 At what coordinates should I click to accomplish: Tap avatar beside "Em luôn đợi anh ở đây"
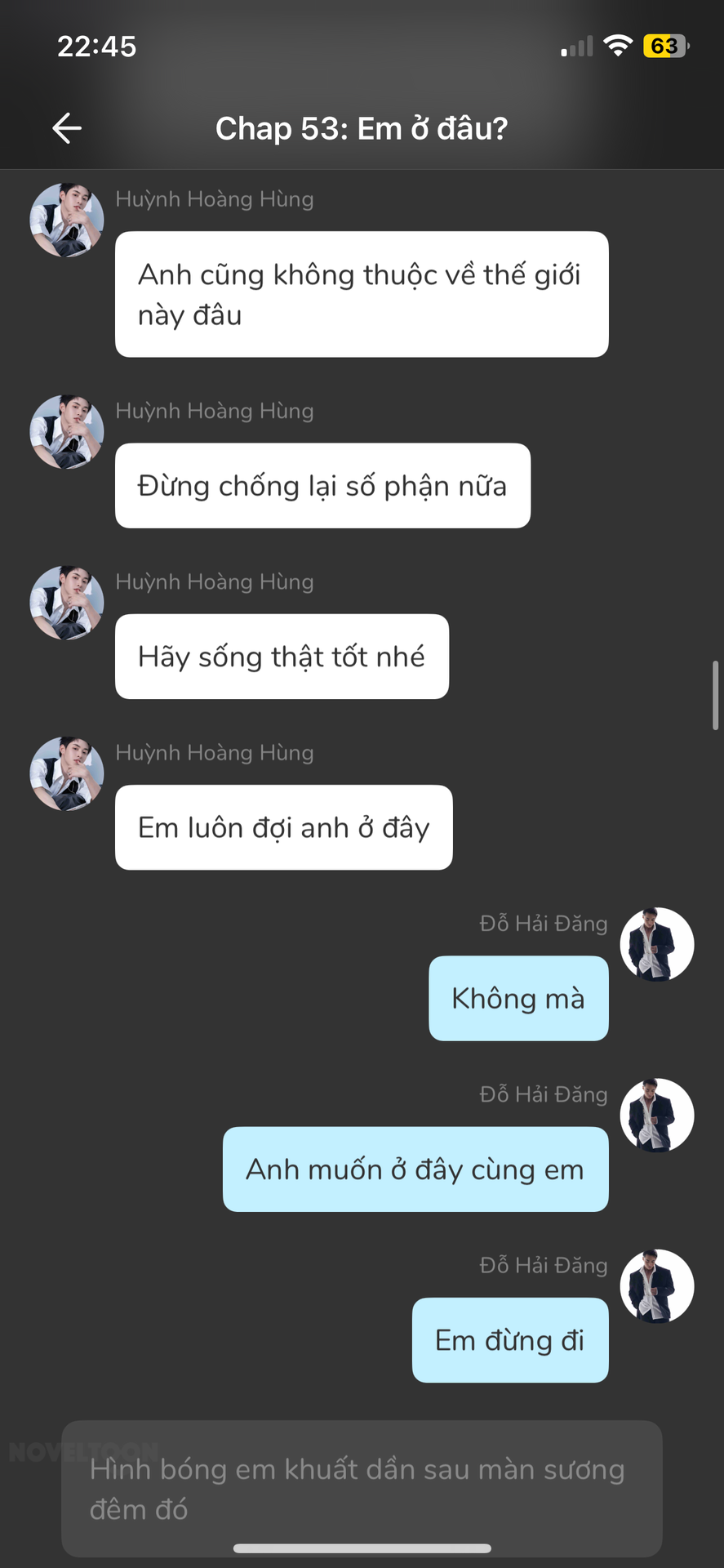pos(67,773)
